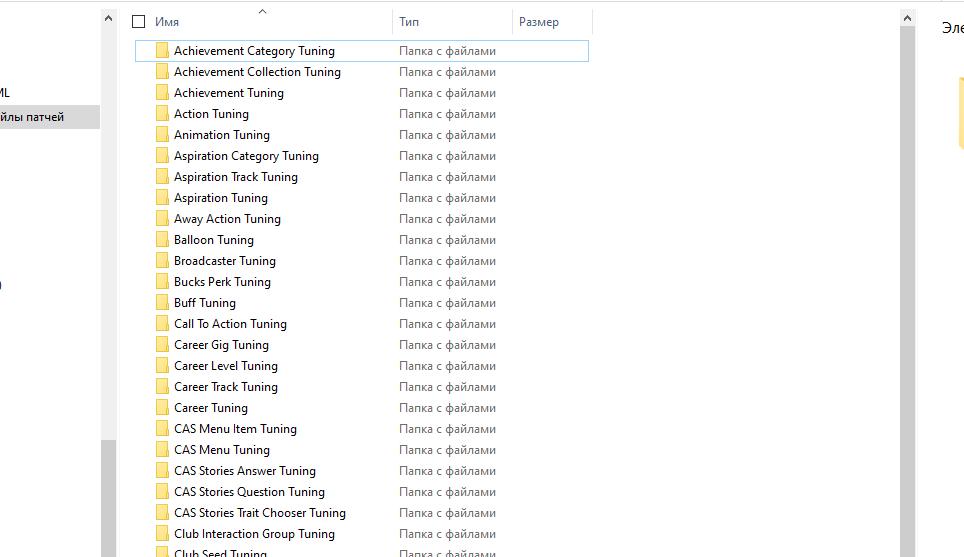964x557 pixels.
Task: Click the Animation Tuning folder icon
Action: 162,135
